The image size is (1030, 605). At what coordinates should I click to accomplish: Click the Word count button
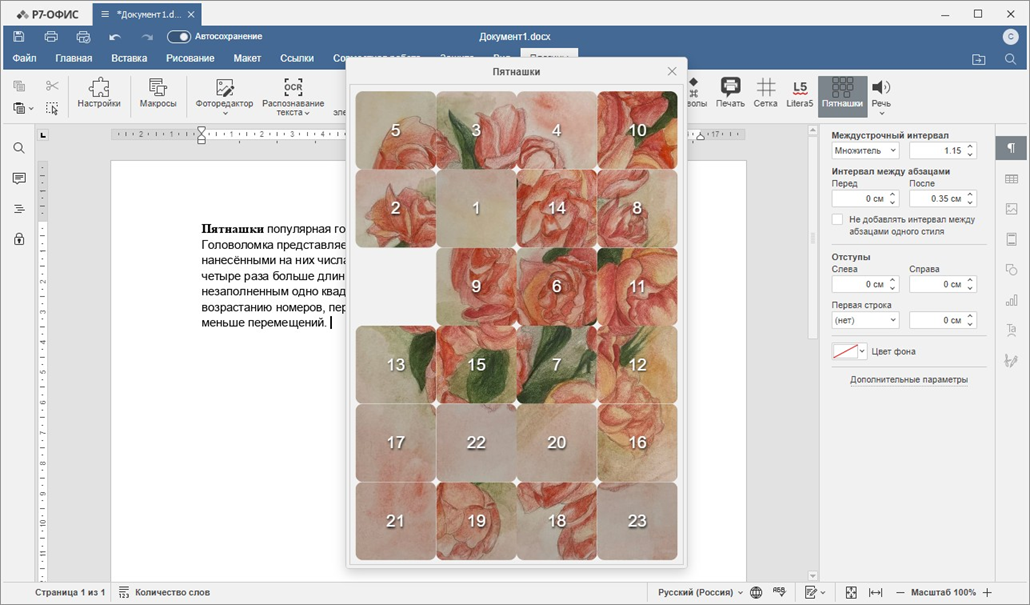[x=164, y=592]
